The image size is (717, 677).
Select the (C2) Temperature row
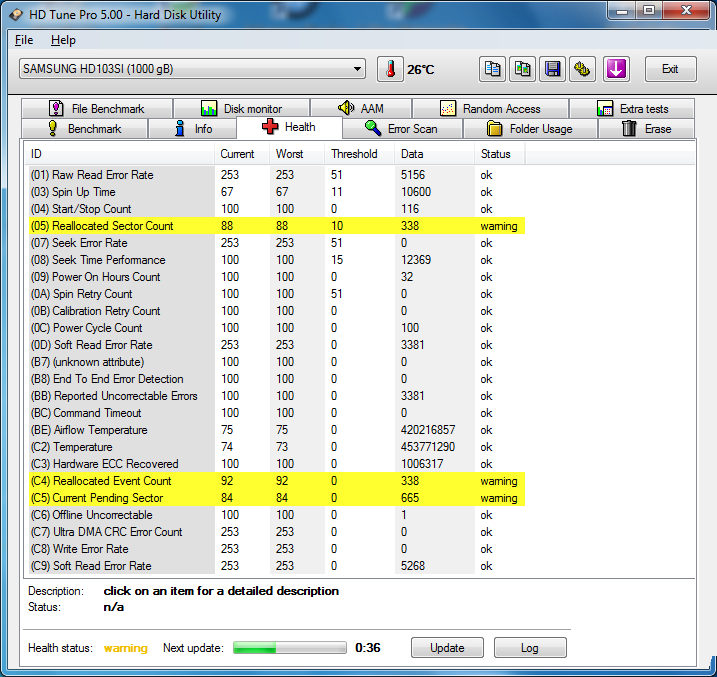(277, 447)
